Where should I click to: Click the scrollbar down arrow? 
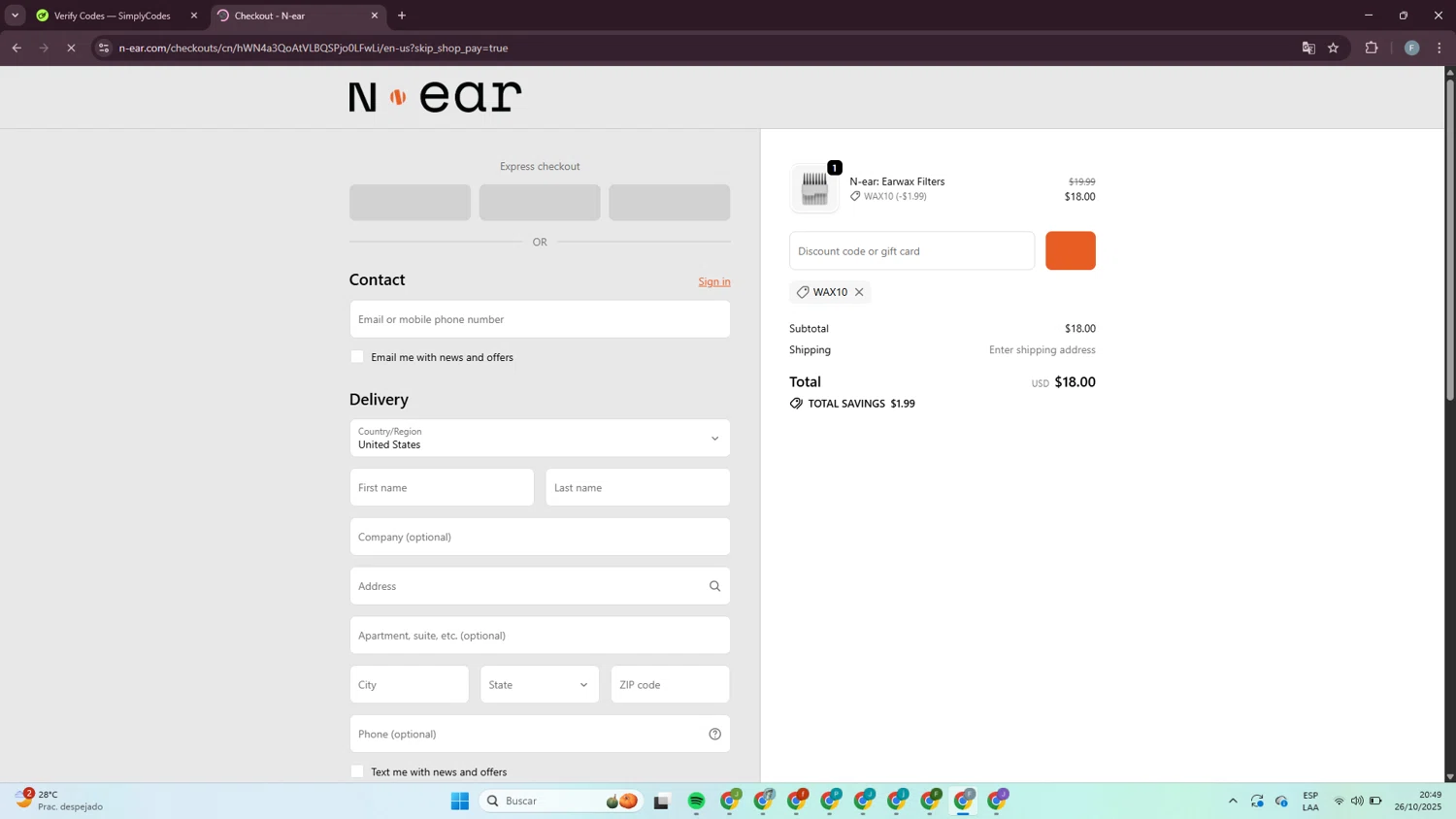point(1450,776)
